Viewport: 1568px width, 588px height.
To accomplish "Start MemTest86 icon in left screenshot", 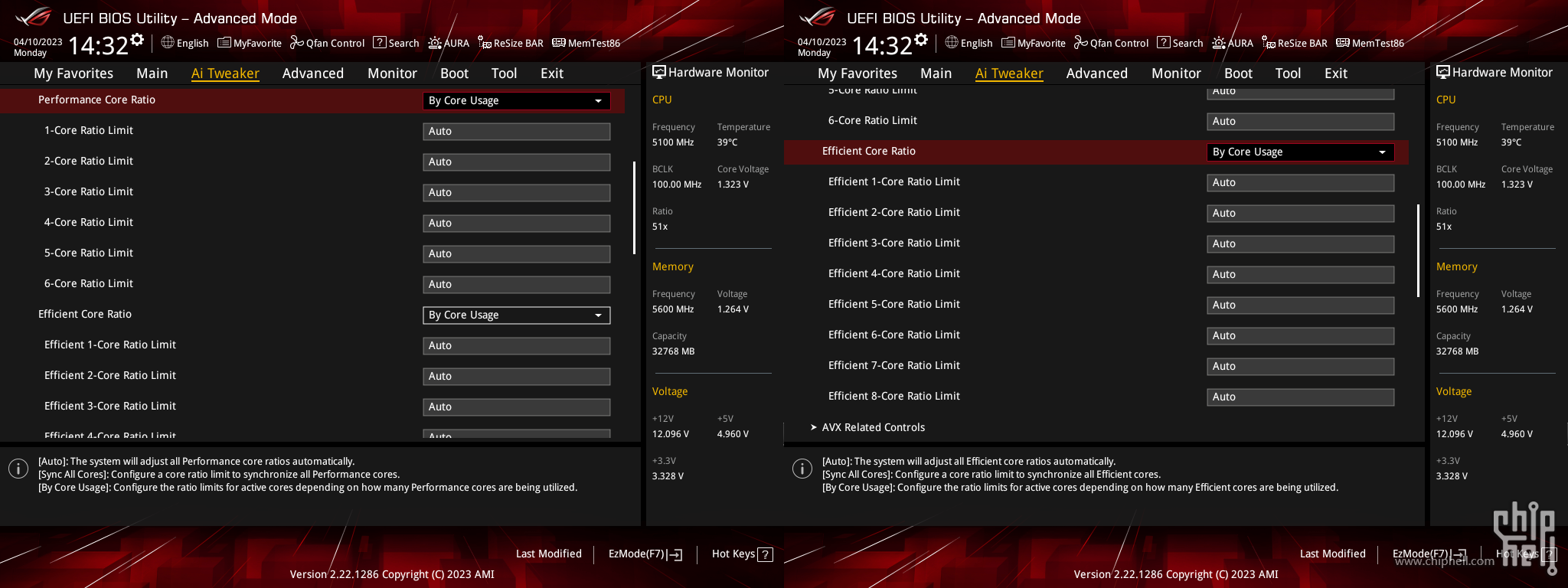I will pos(559,43).
